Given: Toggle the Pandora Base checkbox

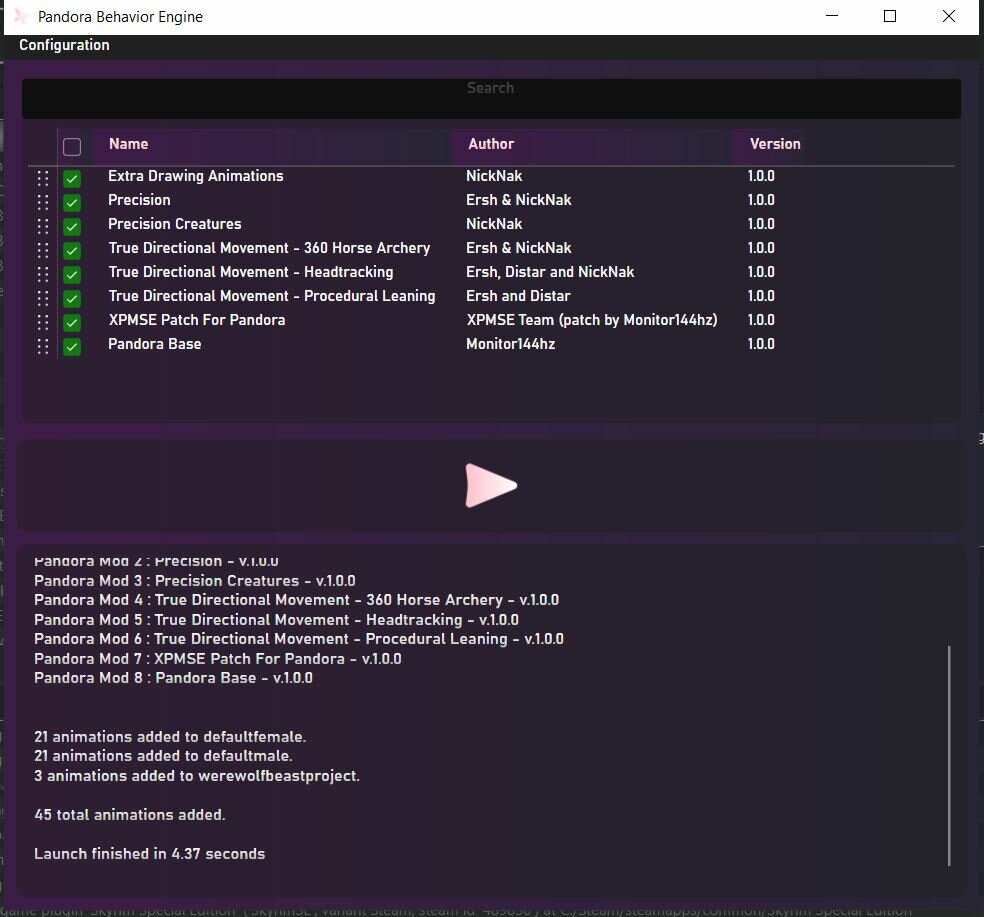Looking at the screenshot, I should [72, 347].
